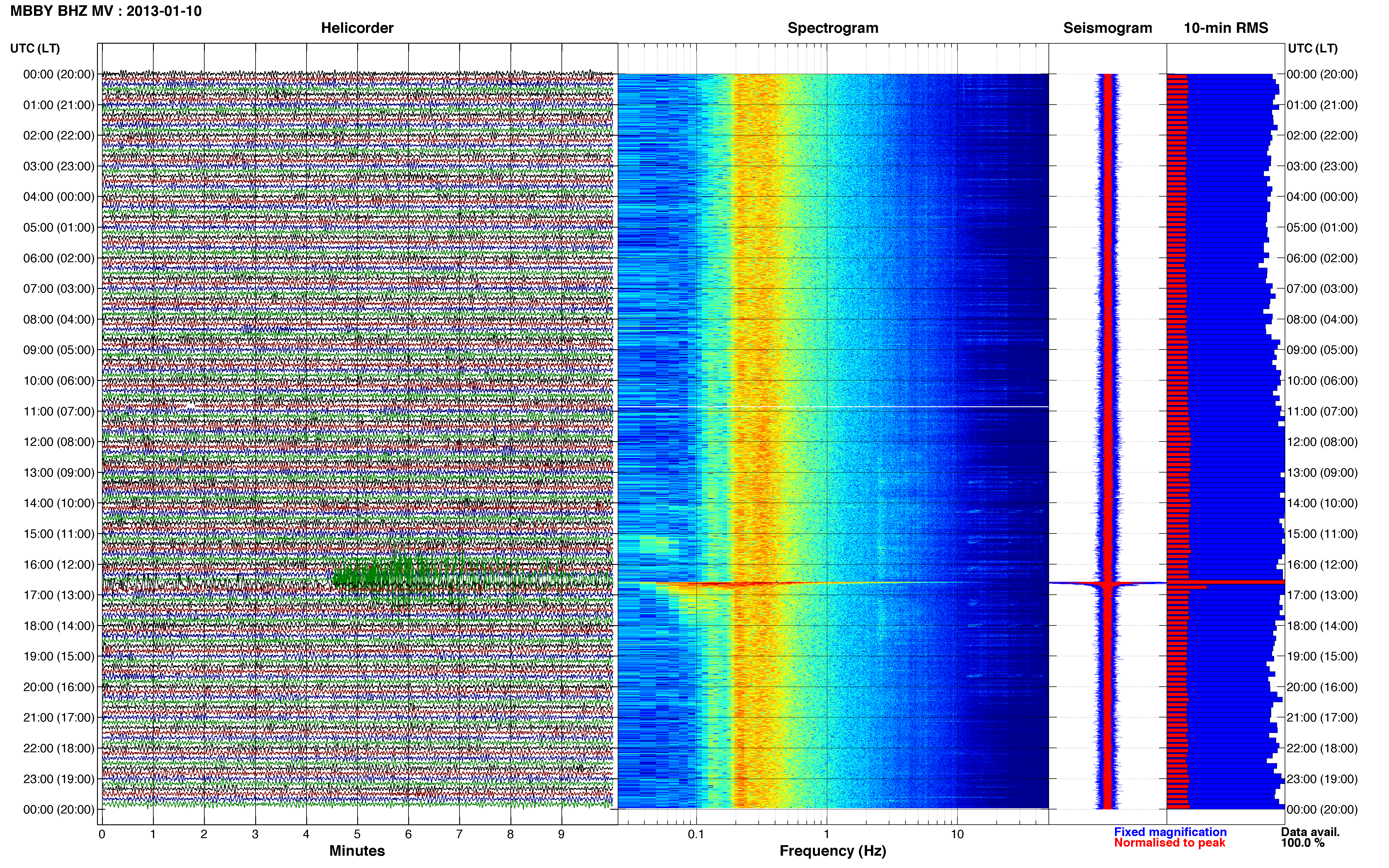Screen dimensions: 1389x868
Task: Click Helicorder time label 13:00 (09:00)
Action: pos(59,473)
